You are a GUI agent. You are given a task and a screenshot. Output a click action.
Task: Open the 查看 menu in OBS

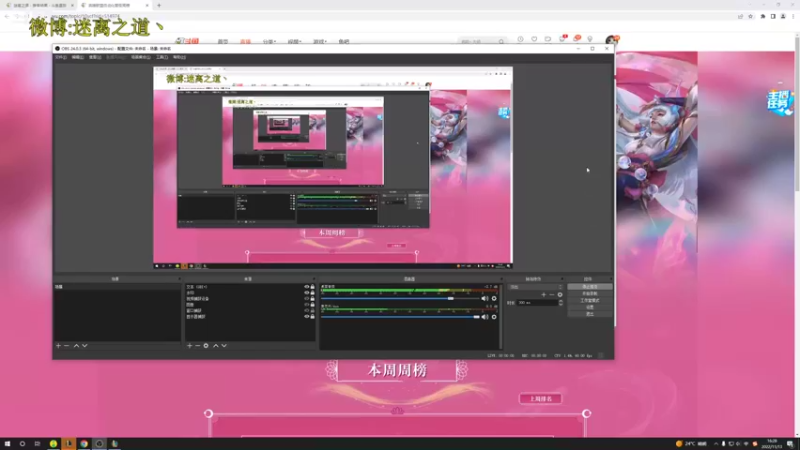[x=95, y=57]
